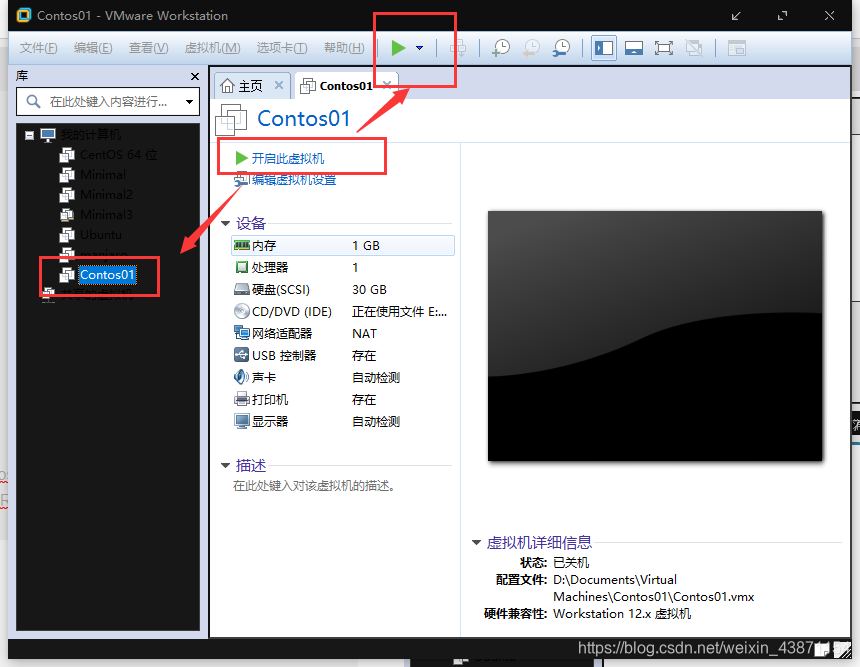Open the 虚拟机(M) menu

click(x=212, y=48)
